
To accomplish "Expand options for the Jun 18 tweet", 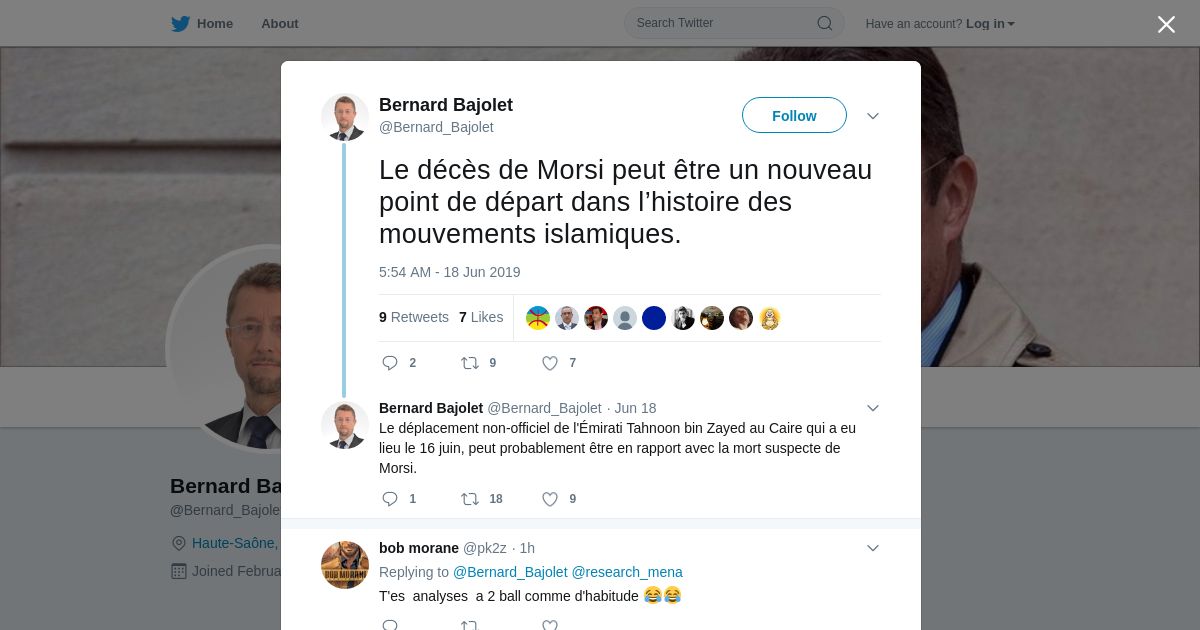I will pyautogui.click(x=873, y=408).
